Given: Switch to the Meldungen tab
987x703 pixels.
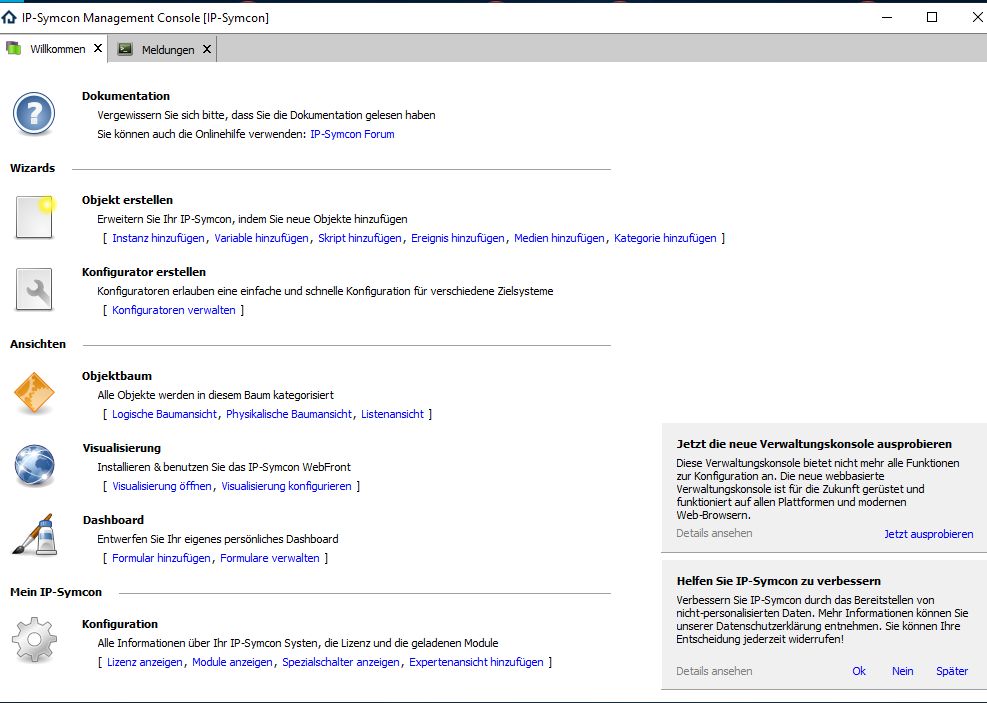Looking at the screenshot, I should pos(167,49).
